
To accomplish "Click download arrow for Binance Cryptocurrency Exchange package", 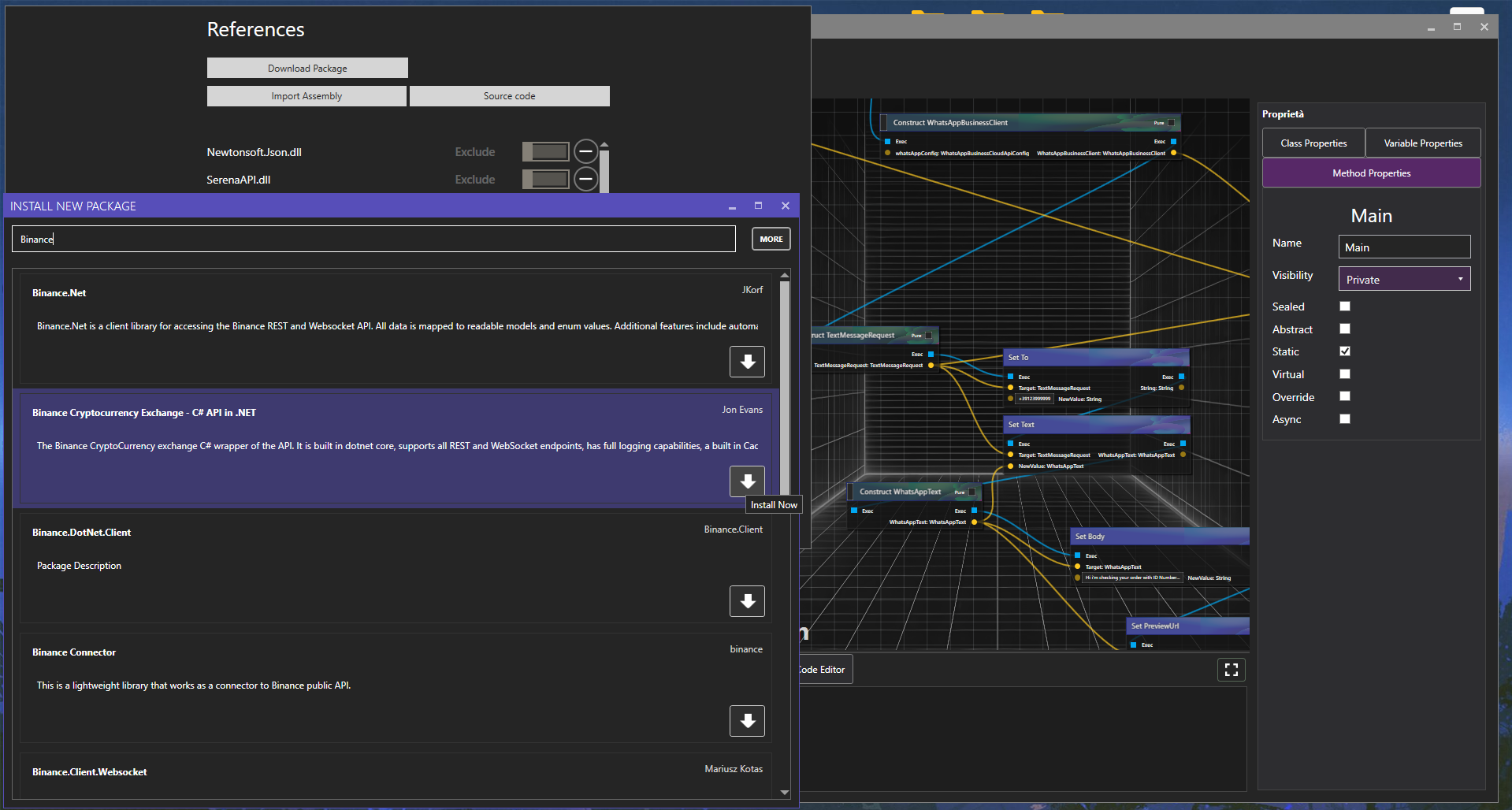I will (747, 481).
